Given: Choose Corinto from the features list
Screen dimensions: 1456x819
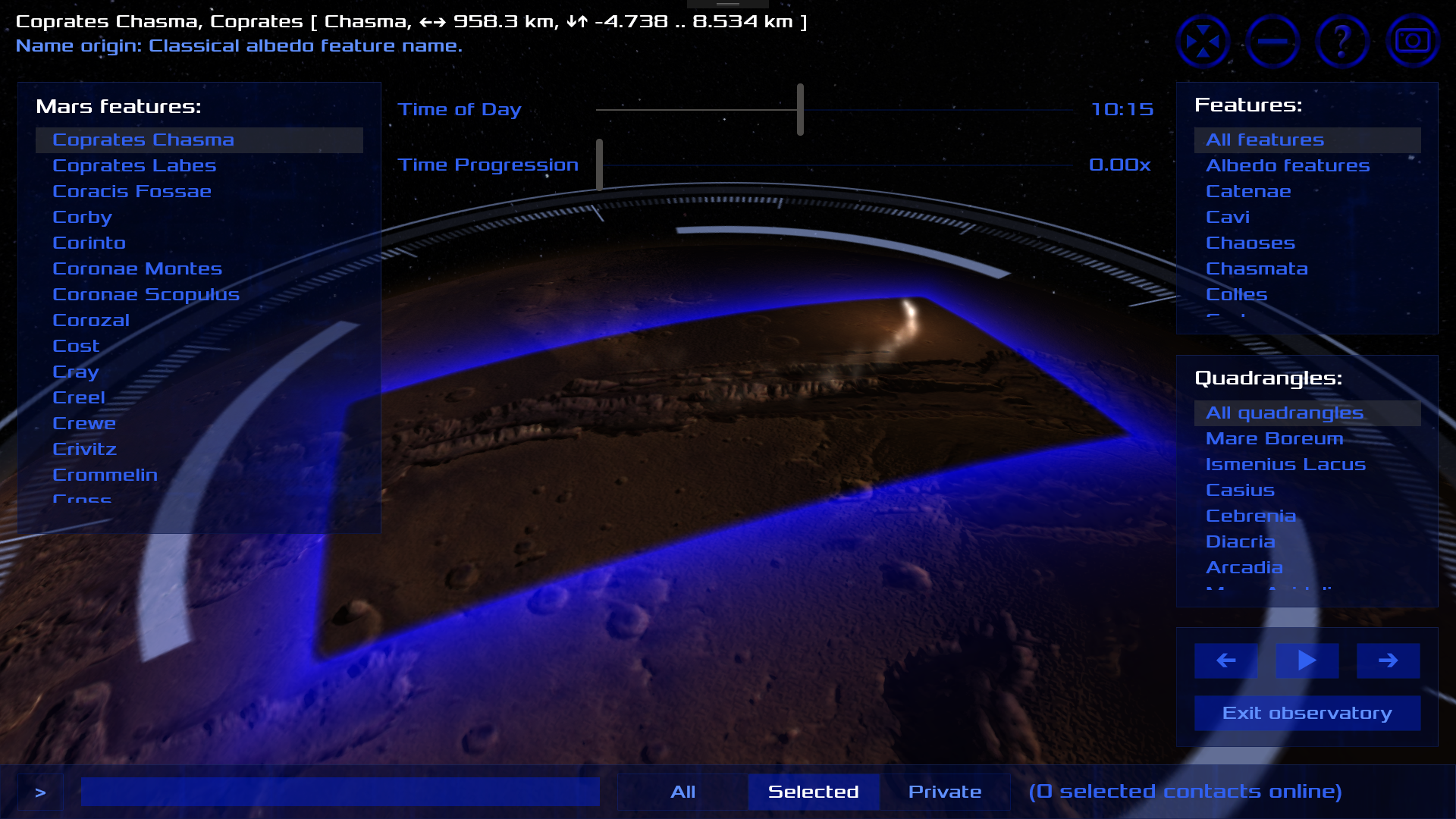Looking at the screenshot, I should (199, 243).
